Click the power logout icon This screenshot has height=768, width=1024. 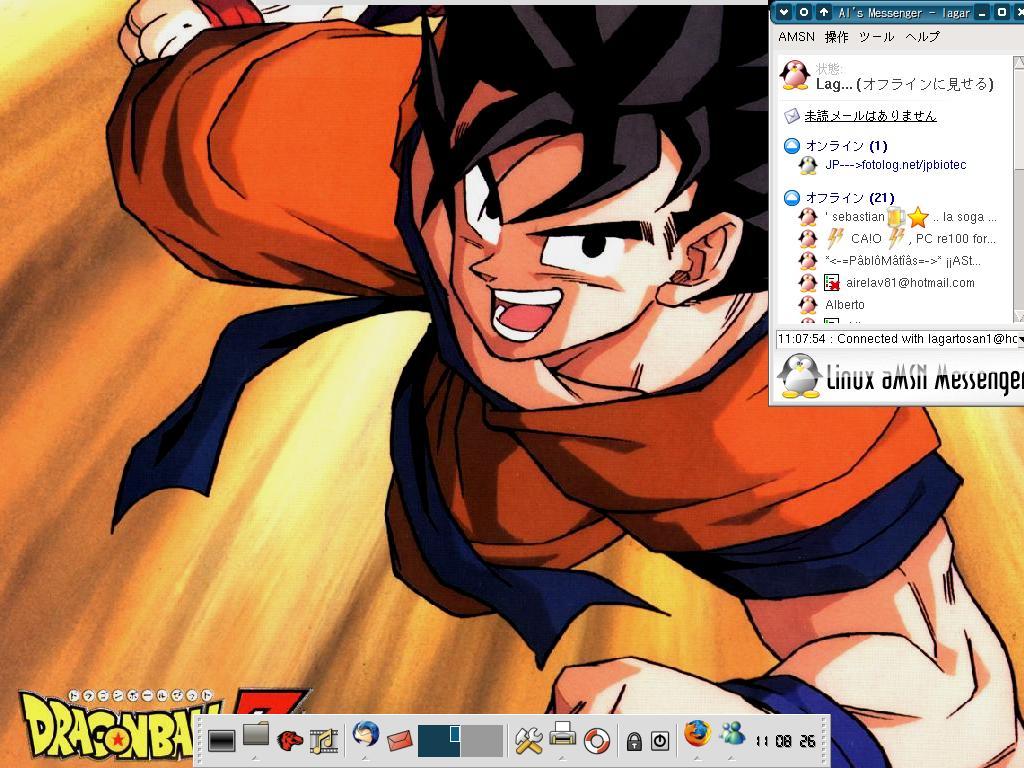pos(660,741)
